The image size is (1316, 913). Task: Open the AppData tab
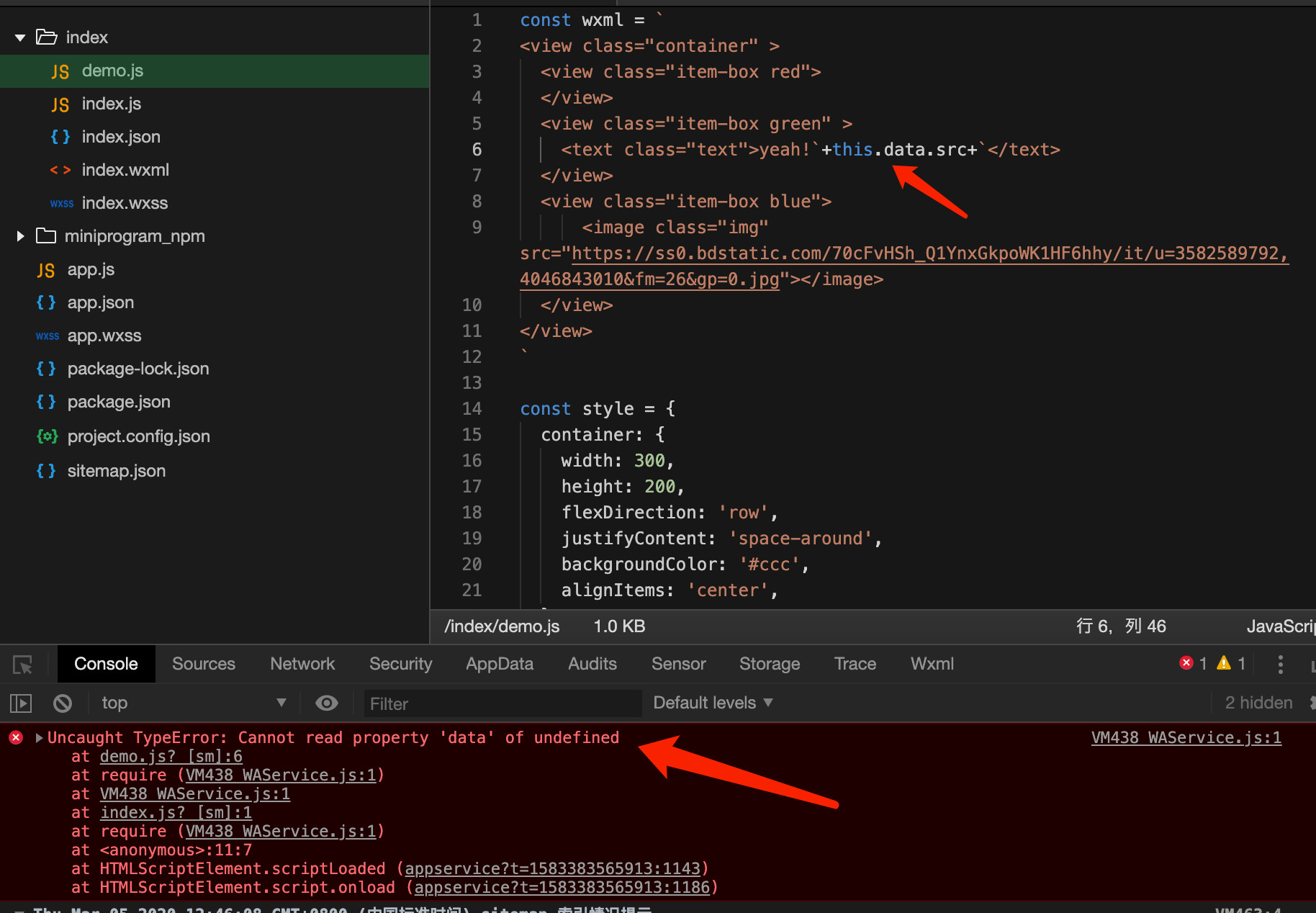[500, 664]
